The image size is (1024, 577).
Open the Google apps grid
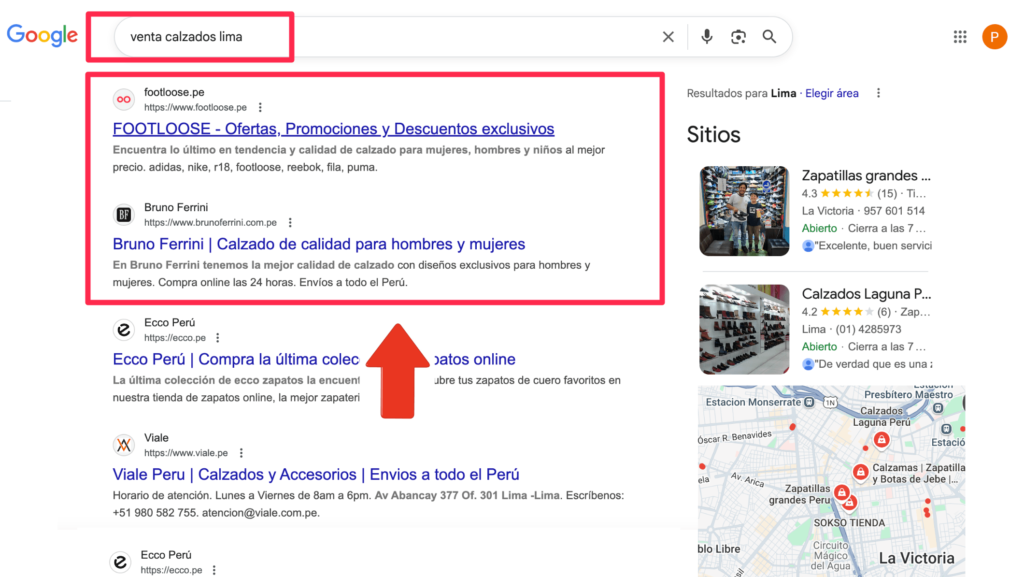960,37
